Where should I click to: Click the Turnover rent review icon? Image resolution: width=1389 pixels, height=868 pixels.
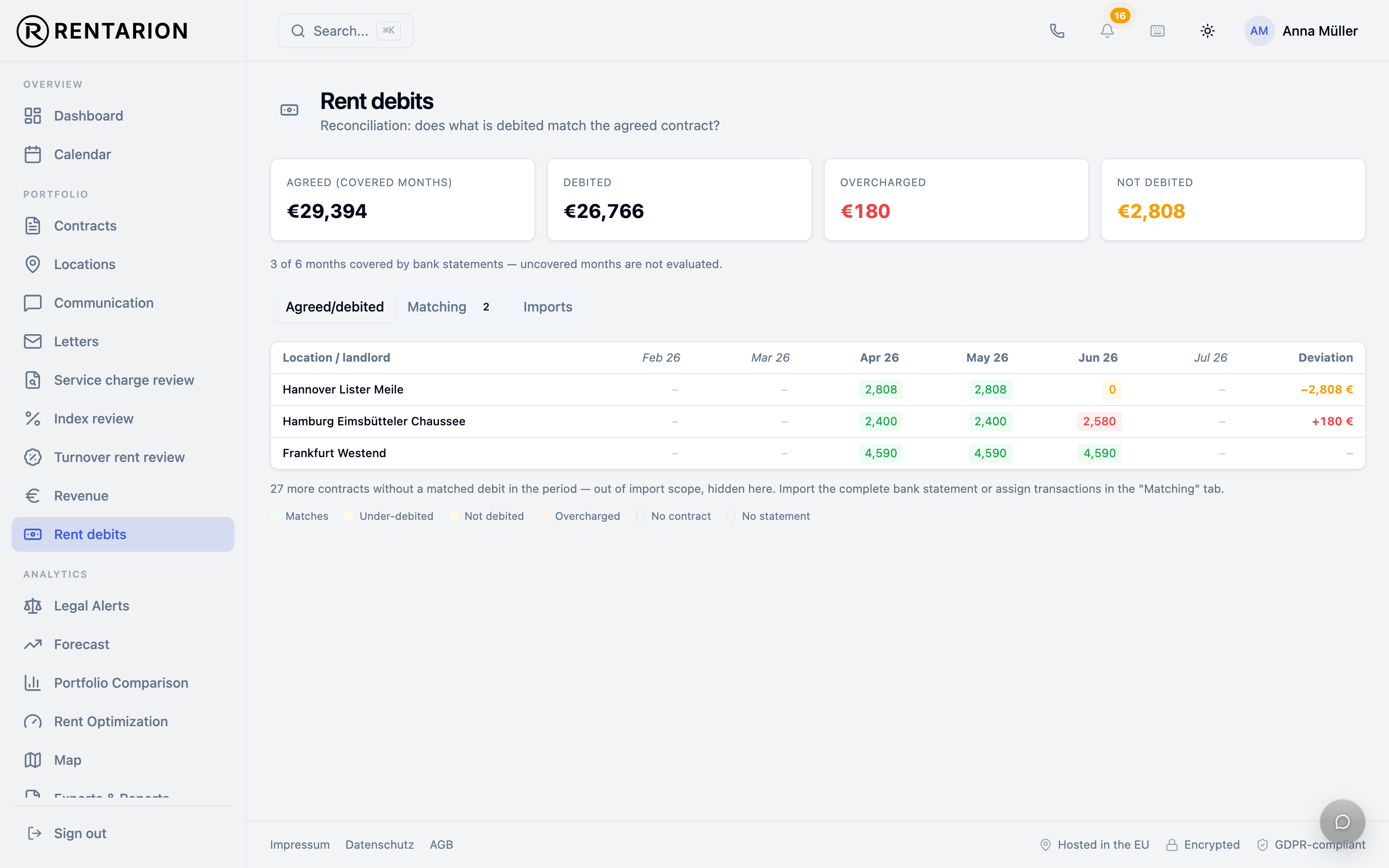tap(33, 457)
